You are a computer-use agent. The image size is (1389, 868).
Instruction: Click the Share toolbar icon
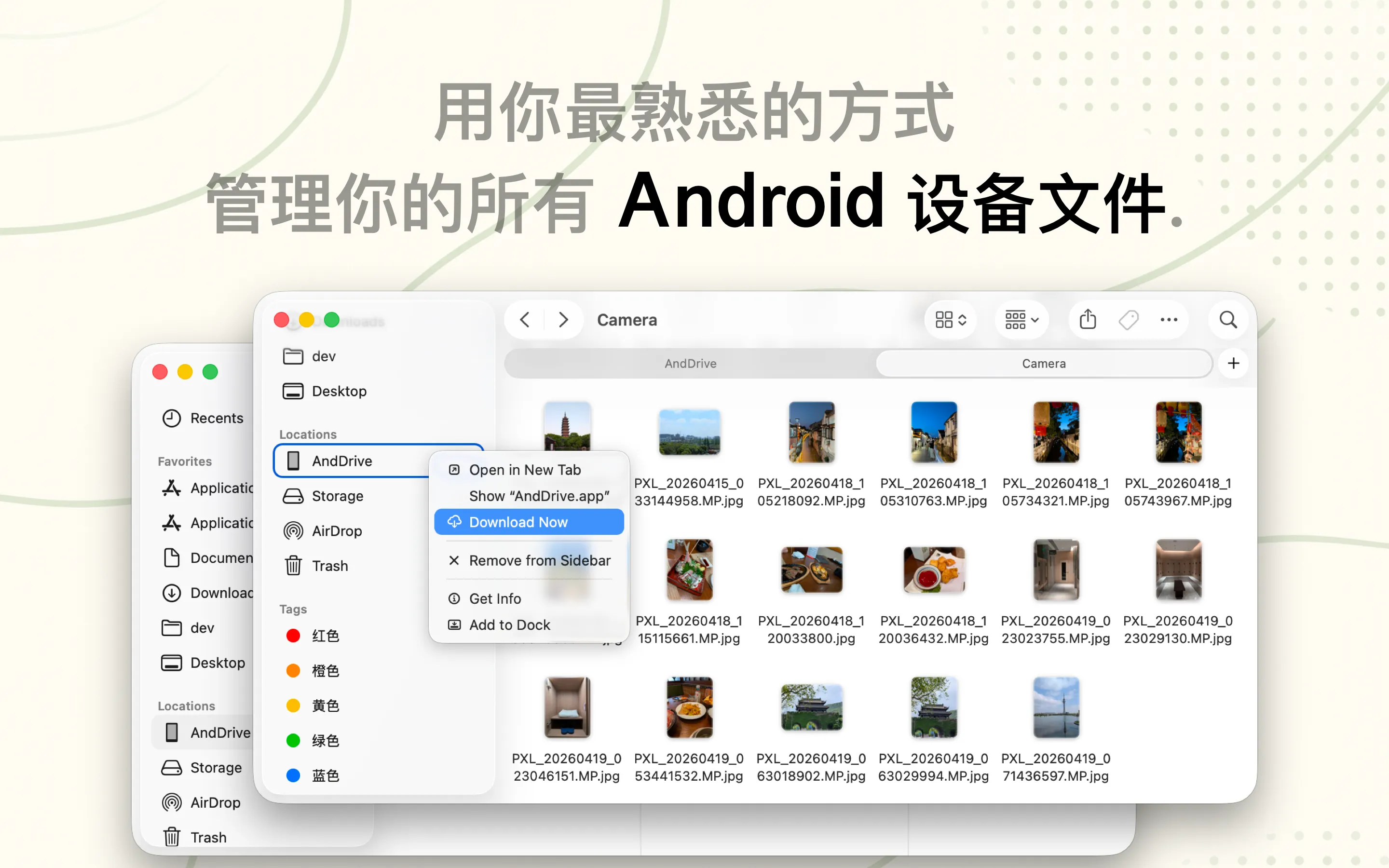click(1087, 320)
